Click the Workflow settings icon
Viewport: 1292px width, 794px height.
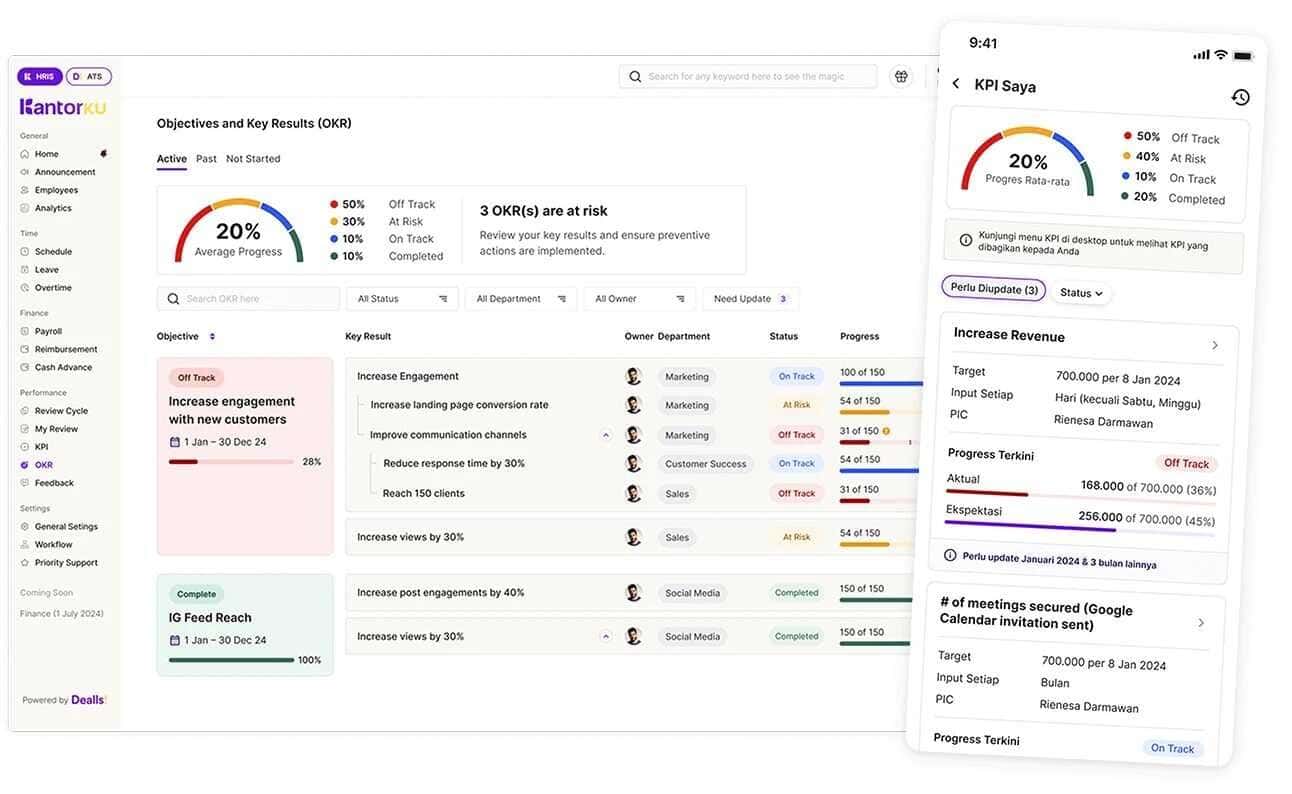click(25, 545)
